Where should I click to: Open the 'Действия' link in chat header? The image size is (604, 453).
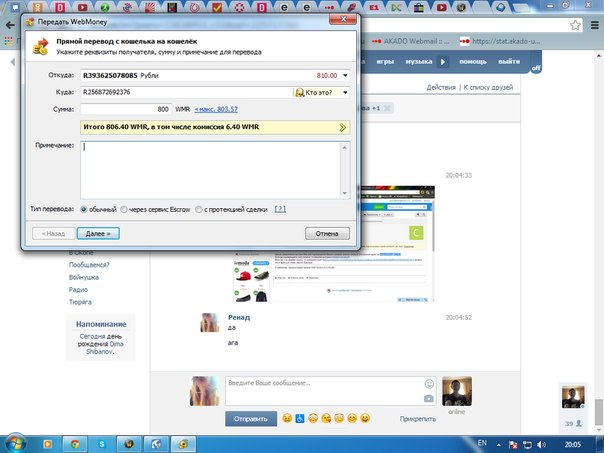441,87
